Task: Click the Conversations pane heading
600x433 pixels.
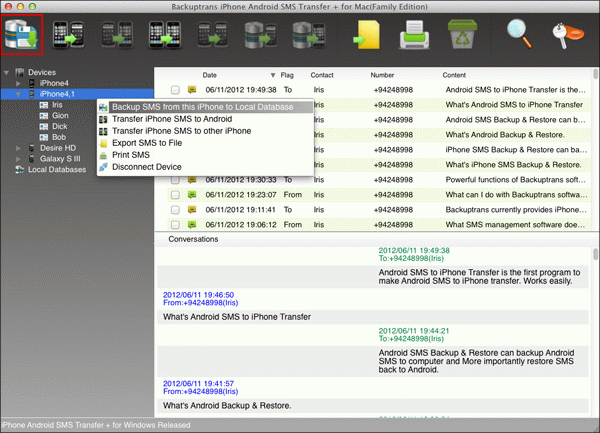Action: pos(193,239)
